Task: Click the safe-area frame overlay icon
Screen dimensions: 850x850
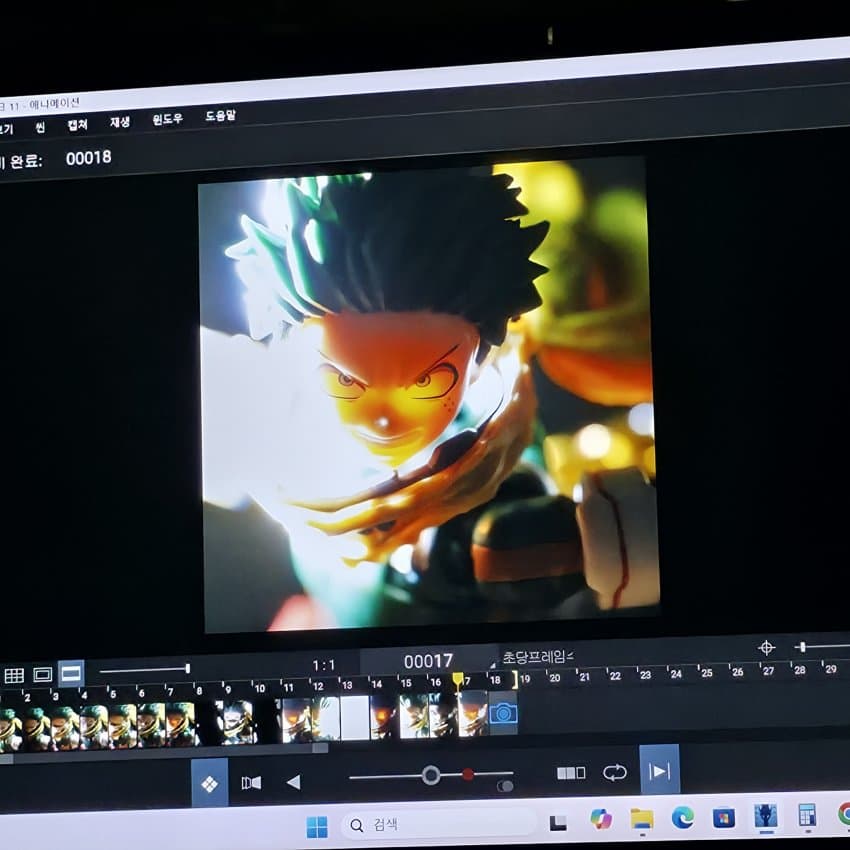Action: (42, 675)
